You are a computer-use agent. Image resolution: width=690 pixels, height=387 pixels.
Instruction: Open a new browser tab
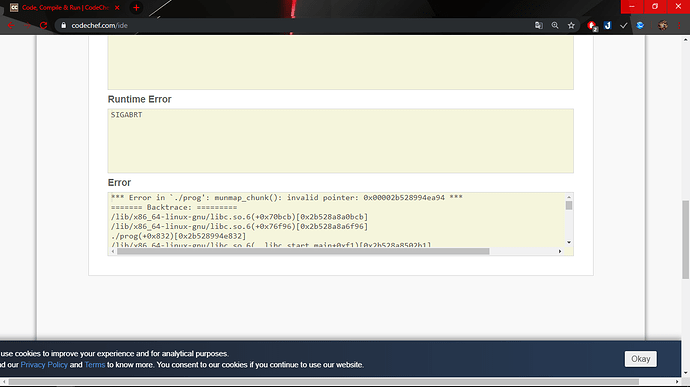(x=136, y=7)
